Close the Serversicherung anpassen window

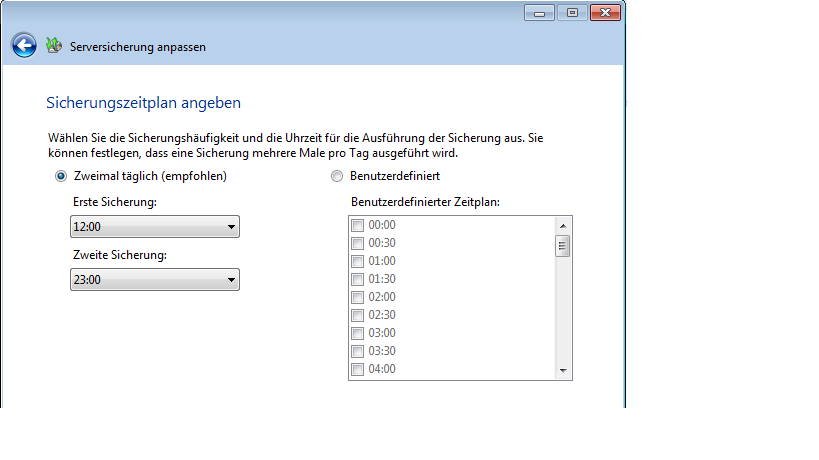[606, 13]
